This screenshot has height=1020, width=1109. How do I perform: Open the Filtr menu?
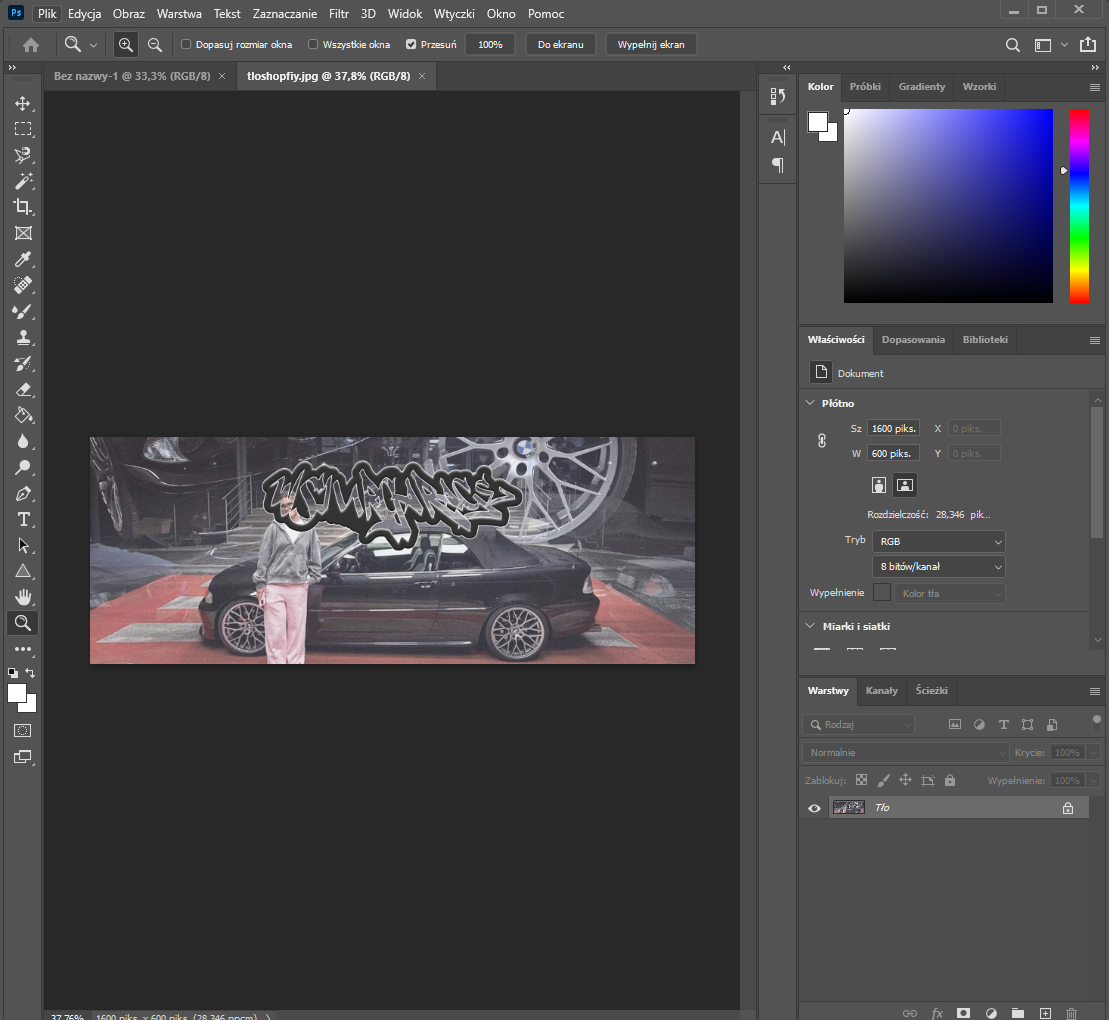(339, 14)
